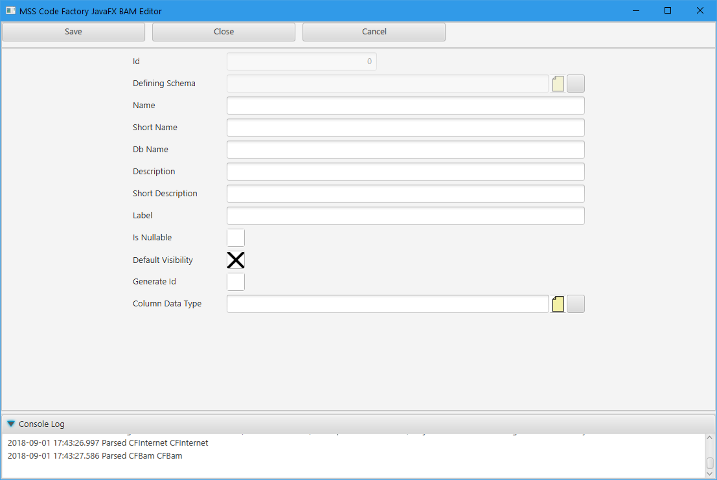Image resolution: width=717 pixels, height=480 pixels.
Task: Uncheck the Default Visibility checkbox
Action: [236, 260]
